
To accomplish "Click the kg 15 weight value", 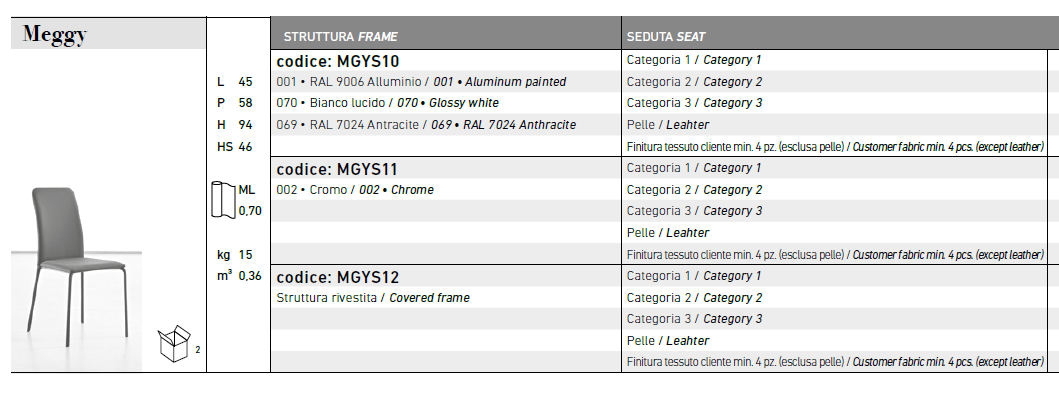I will click(x=234, y=255).
